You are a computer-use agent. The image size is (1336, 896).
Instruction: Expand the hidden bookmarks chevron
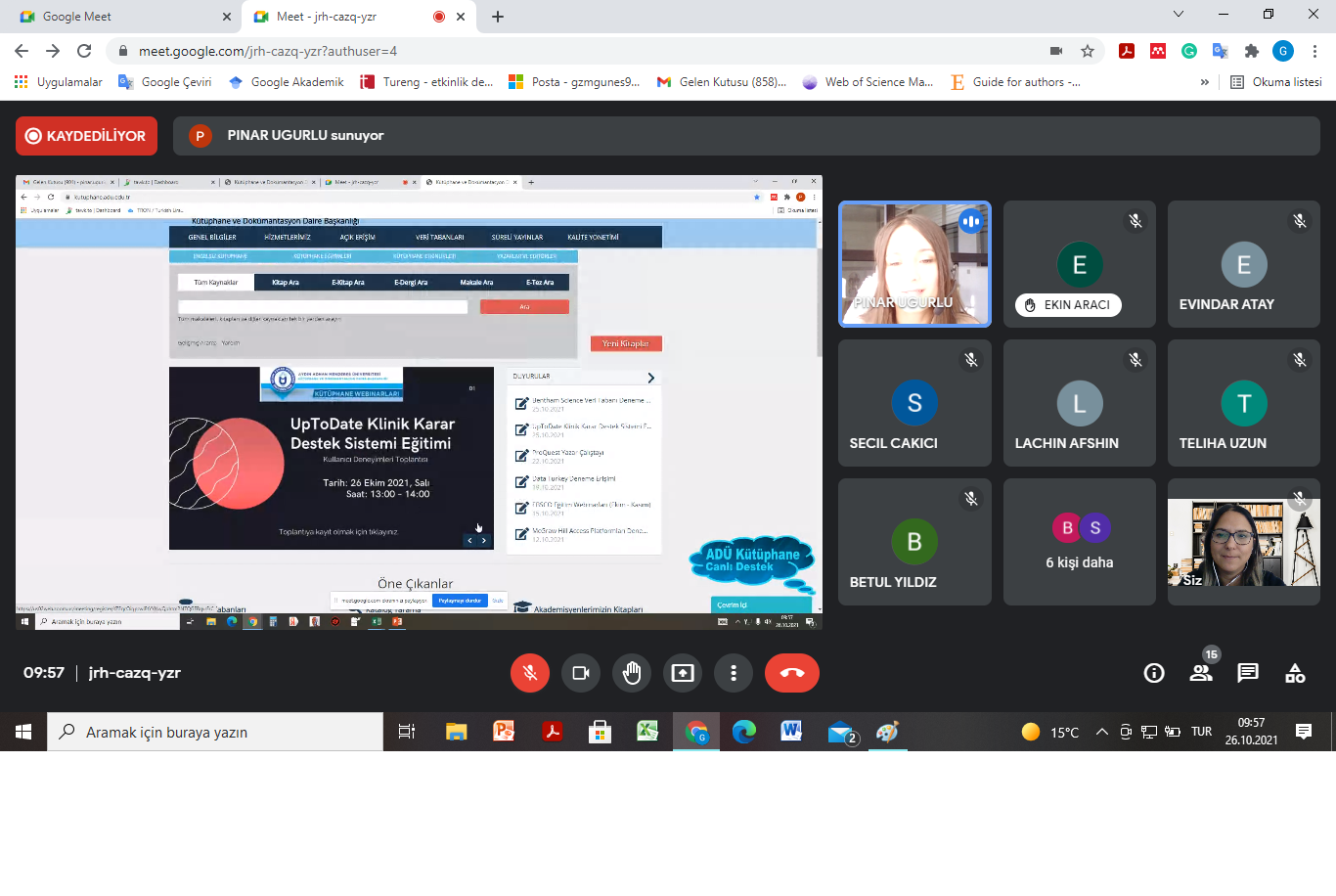click(1204, 82)
